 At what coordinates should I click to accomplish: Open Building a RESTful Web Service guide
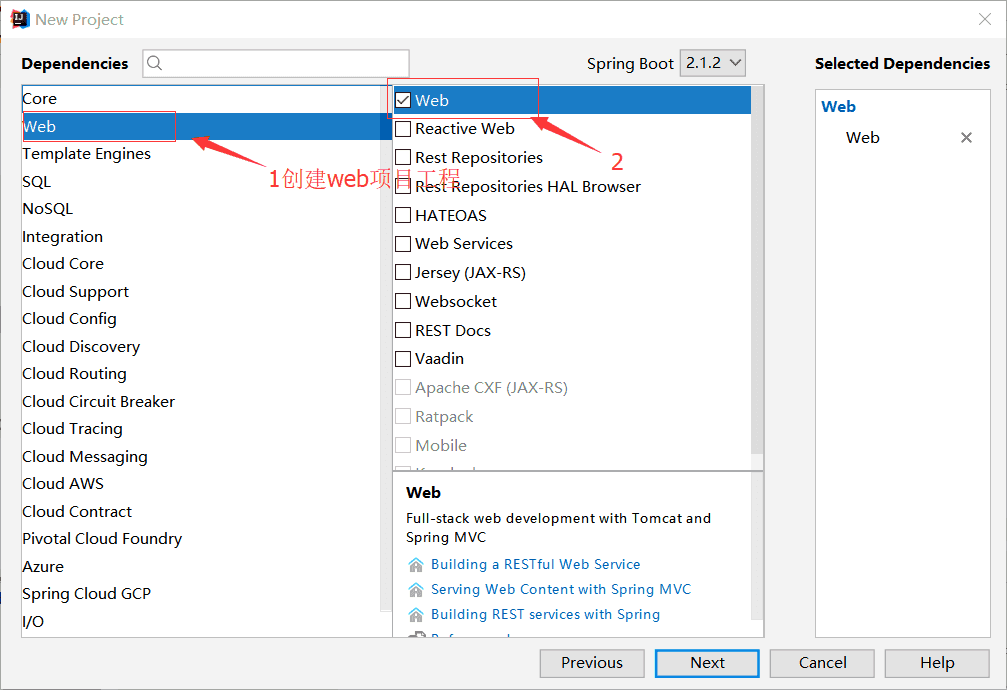coord(536,565)
